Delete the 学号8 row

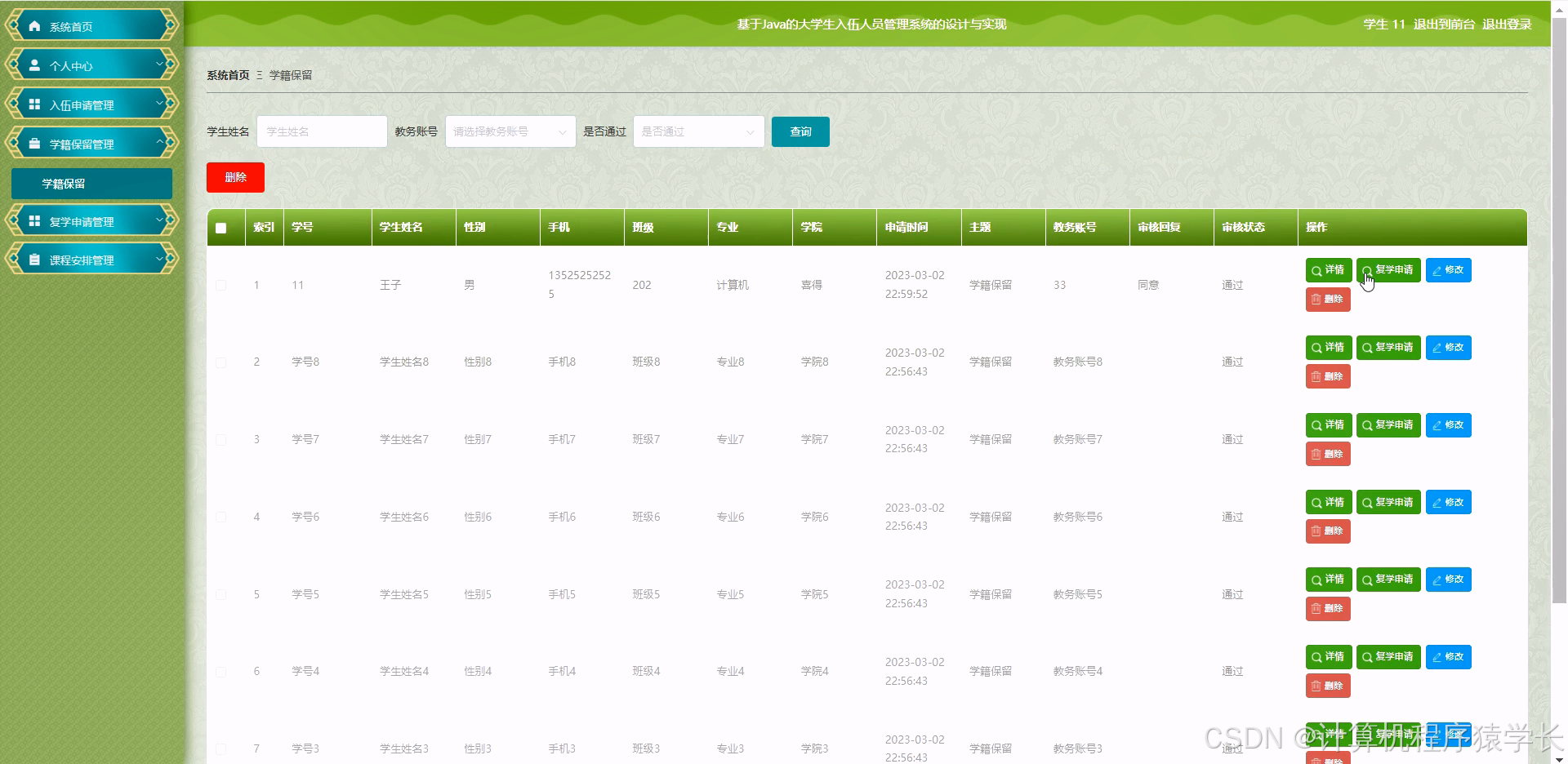tap(1328, 376)
